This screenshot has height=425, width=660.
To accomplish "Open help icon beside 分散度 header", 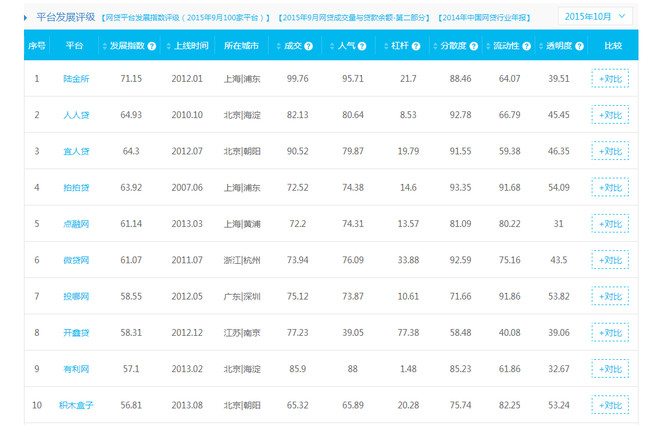I will pyautogui.click(x=474, y=46).
